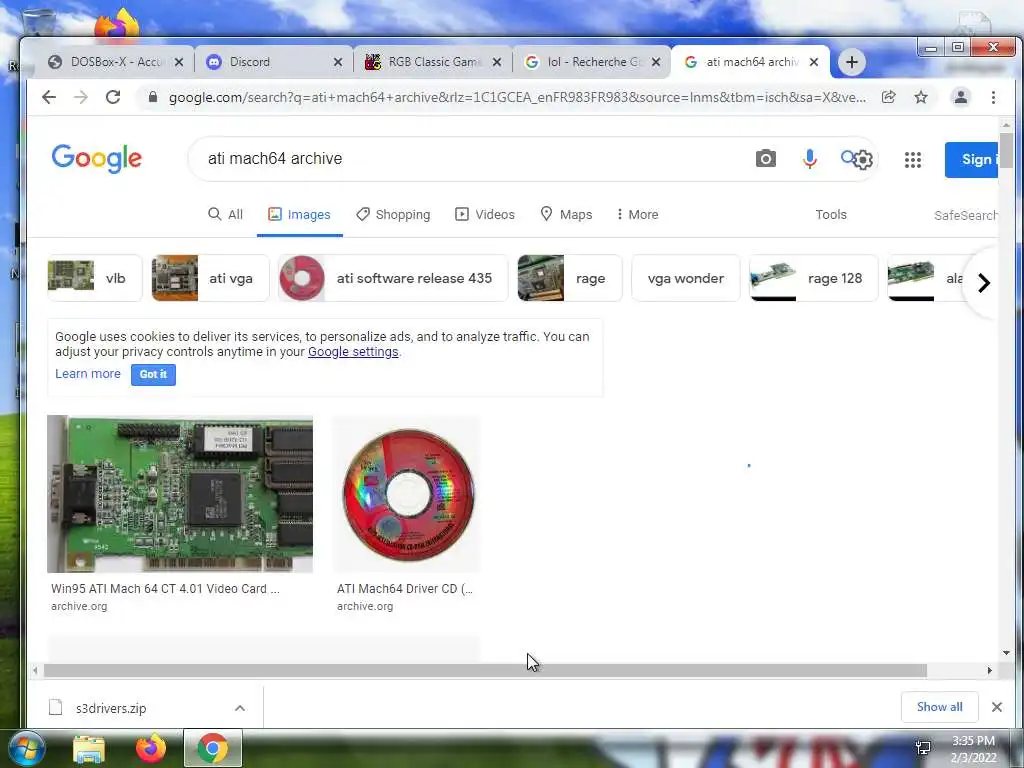Close the DOSBox-X tab
This screenshot has width=1024, height=768.
click(x=179, y=62)
